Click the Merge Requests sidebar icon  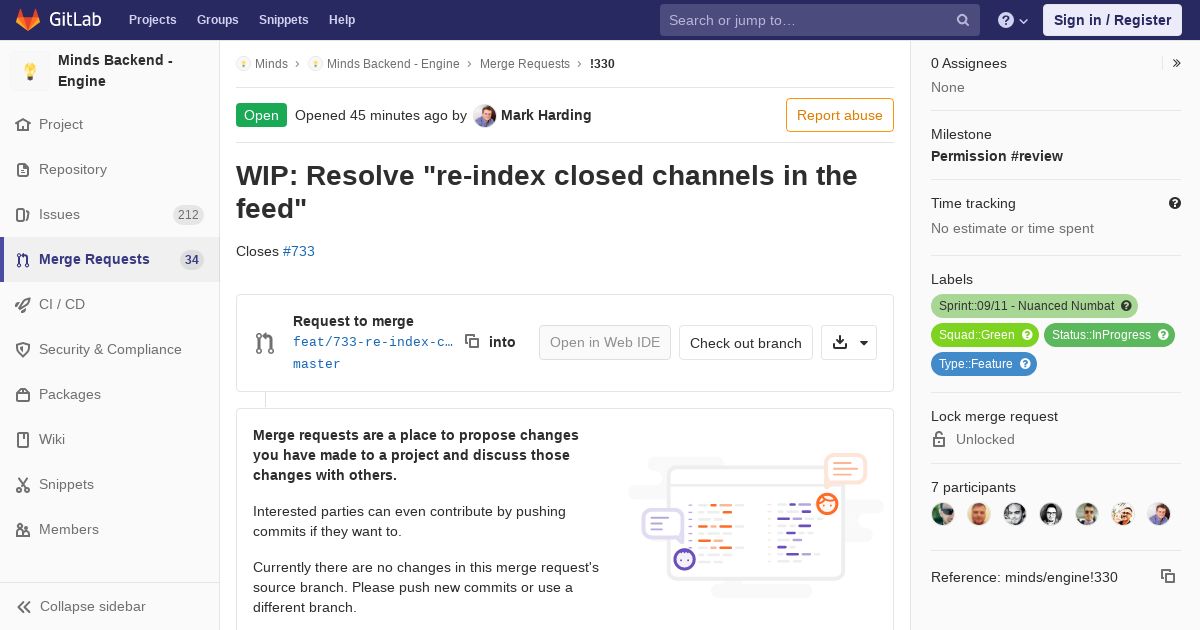(23, 260)
